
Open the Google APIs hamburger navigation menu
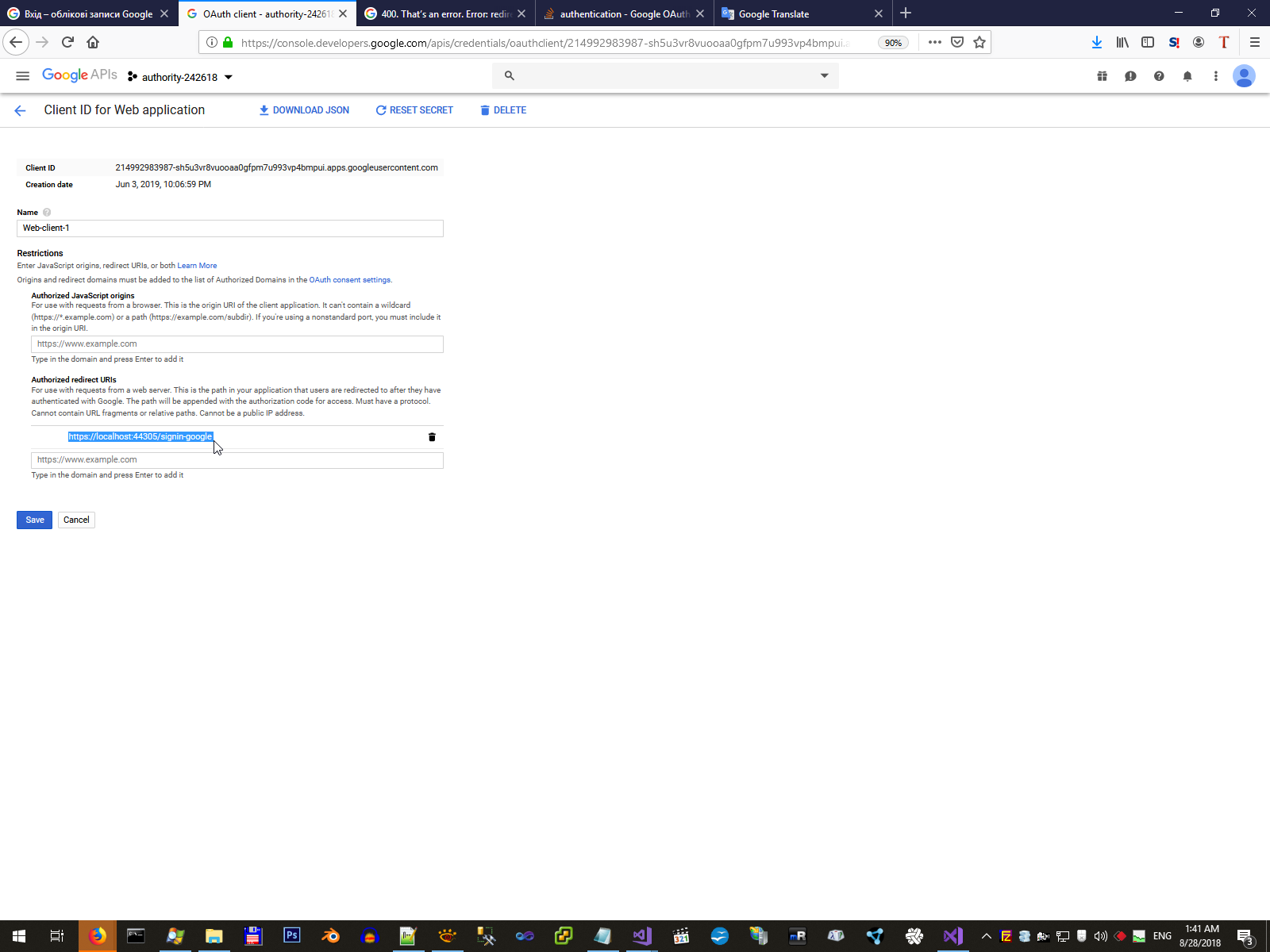coord(22,76)
